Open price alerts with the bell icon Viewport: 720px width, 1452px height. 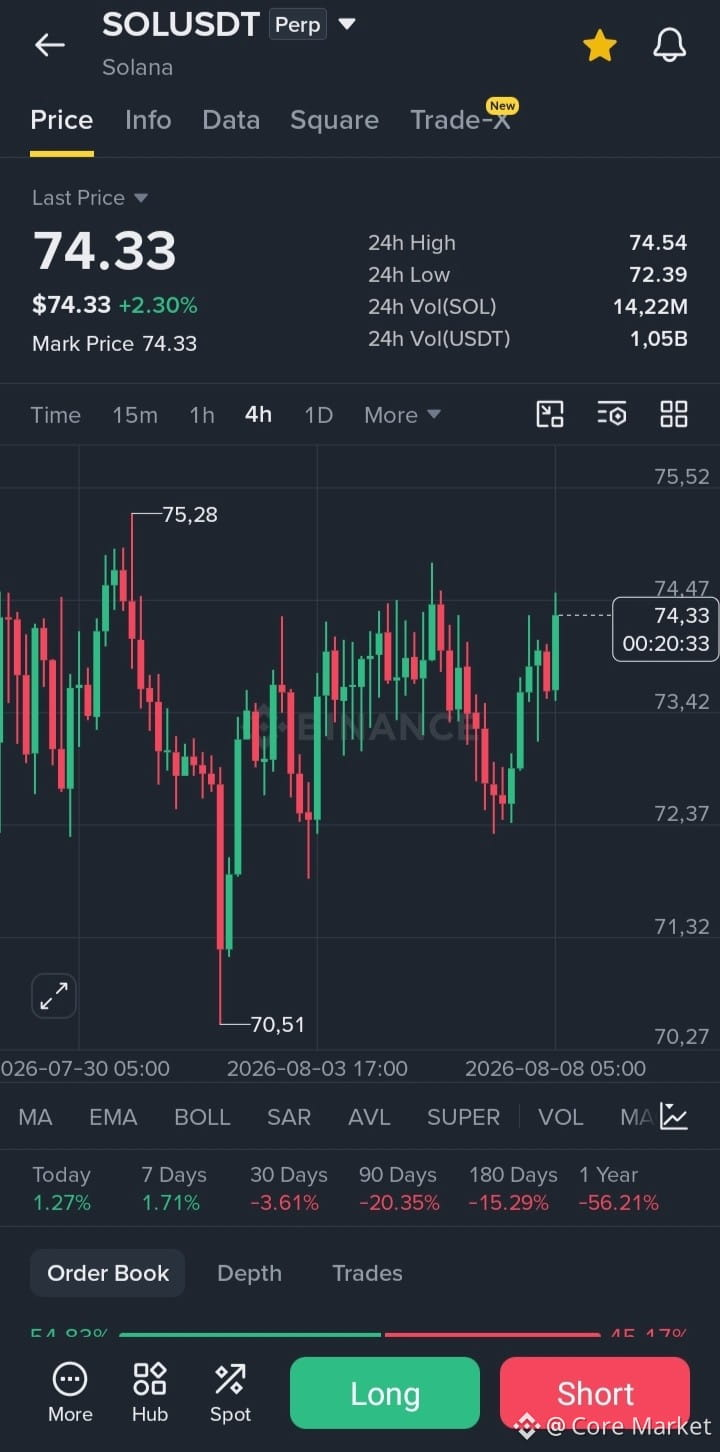tap(669, 45)
